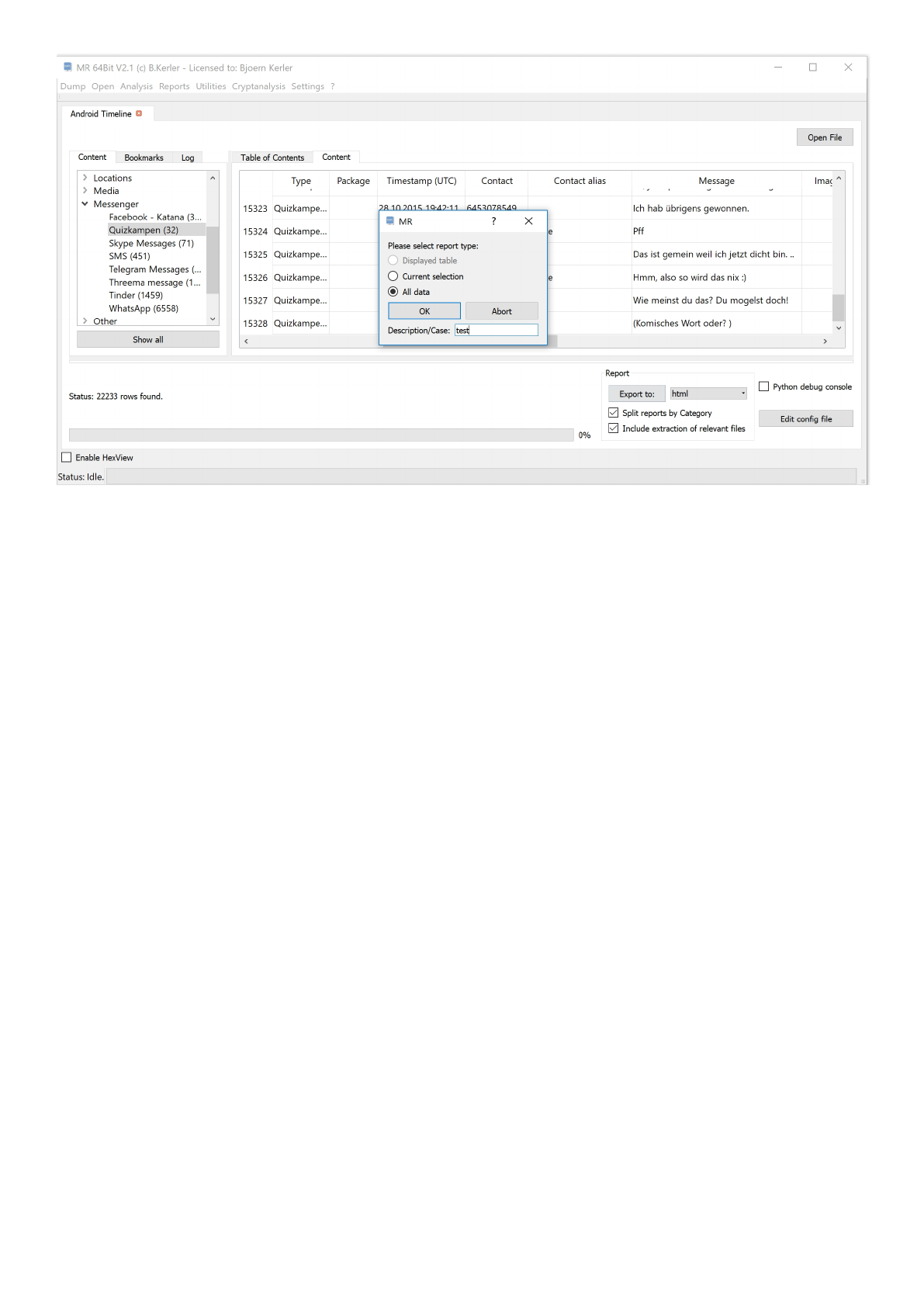Confirm report with OK button
Image resolution: width=924 pixels, height=1307 pixels.
click(424, 311)
